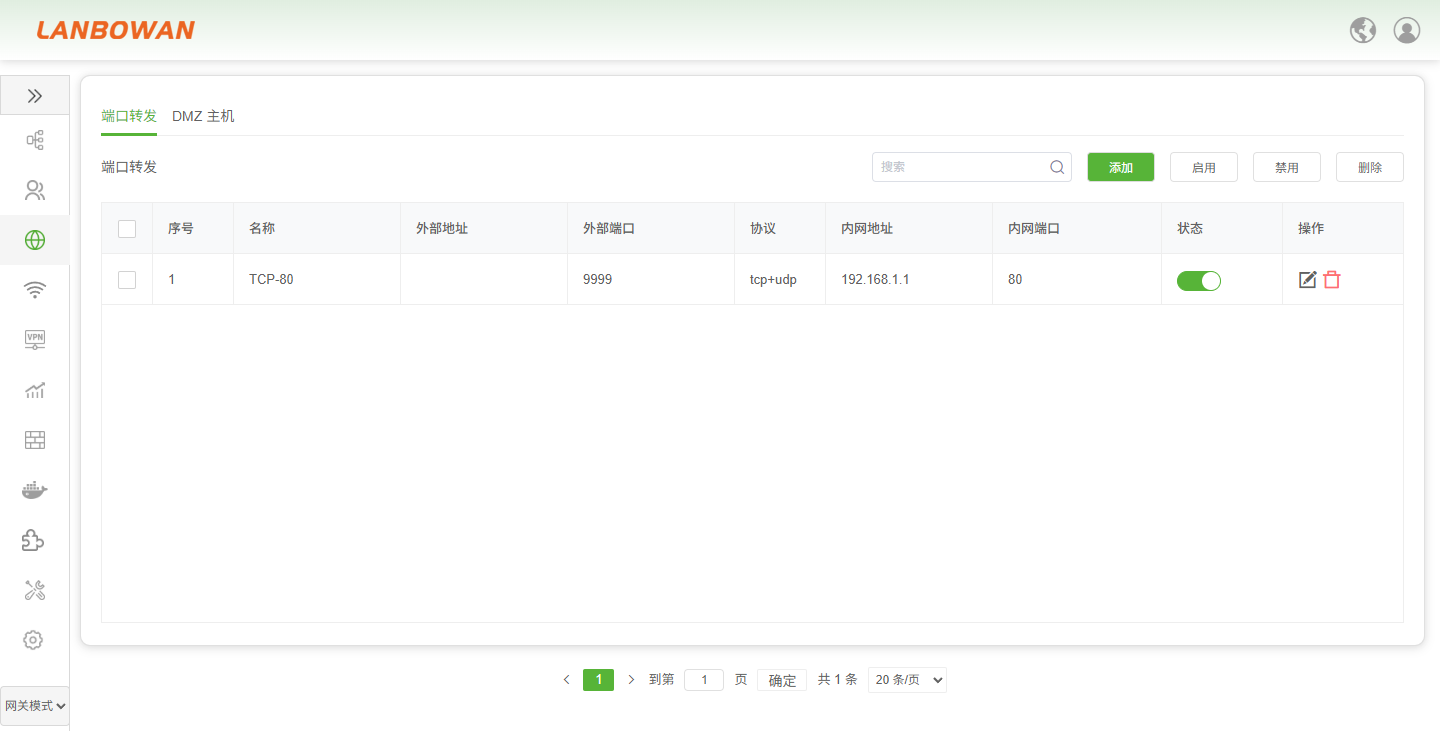Click the 启用 button
Image resolution: width=1440 pixels, height=731 pixels.
(1204, 167)
